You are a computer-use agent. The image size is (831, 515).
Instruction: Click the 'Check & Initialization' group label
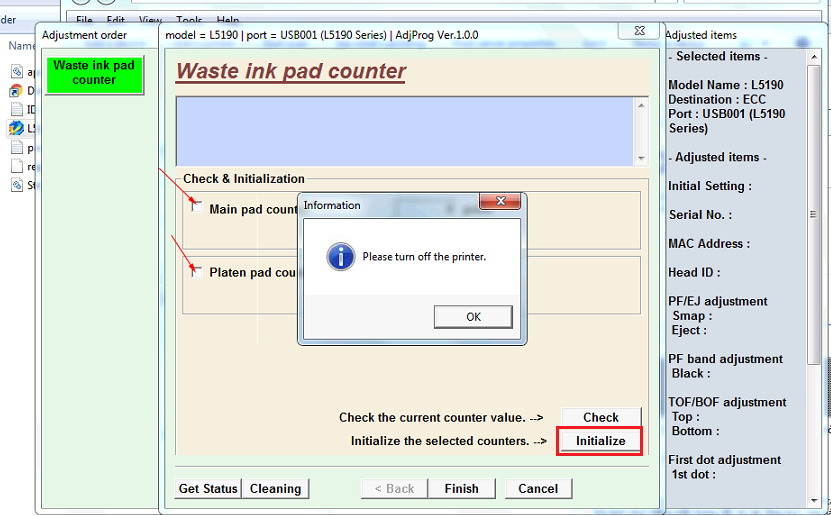pos(244,179)
